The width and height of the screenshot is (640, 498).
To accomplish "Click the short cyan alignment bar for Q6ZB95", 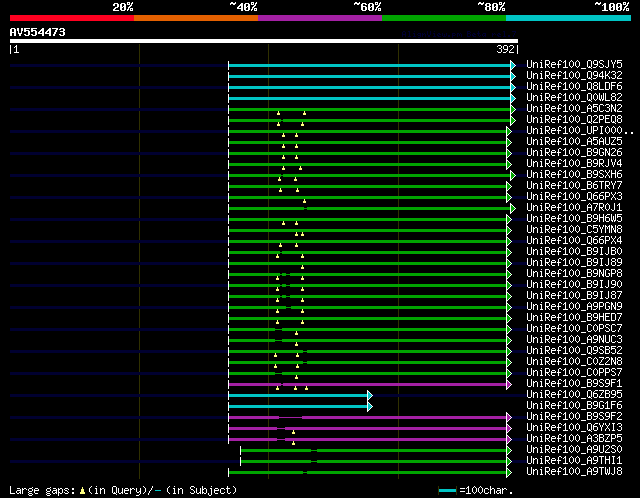I will (x=298, y=396).
